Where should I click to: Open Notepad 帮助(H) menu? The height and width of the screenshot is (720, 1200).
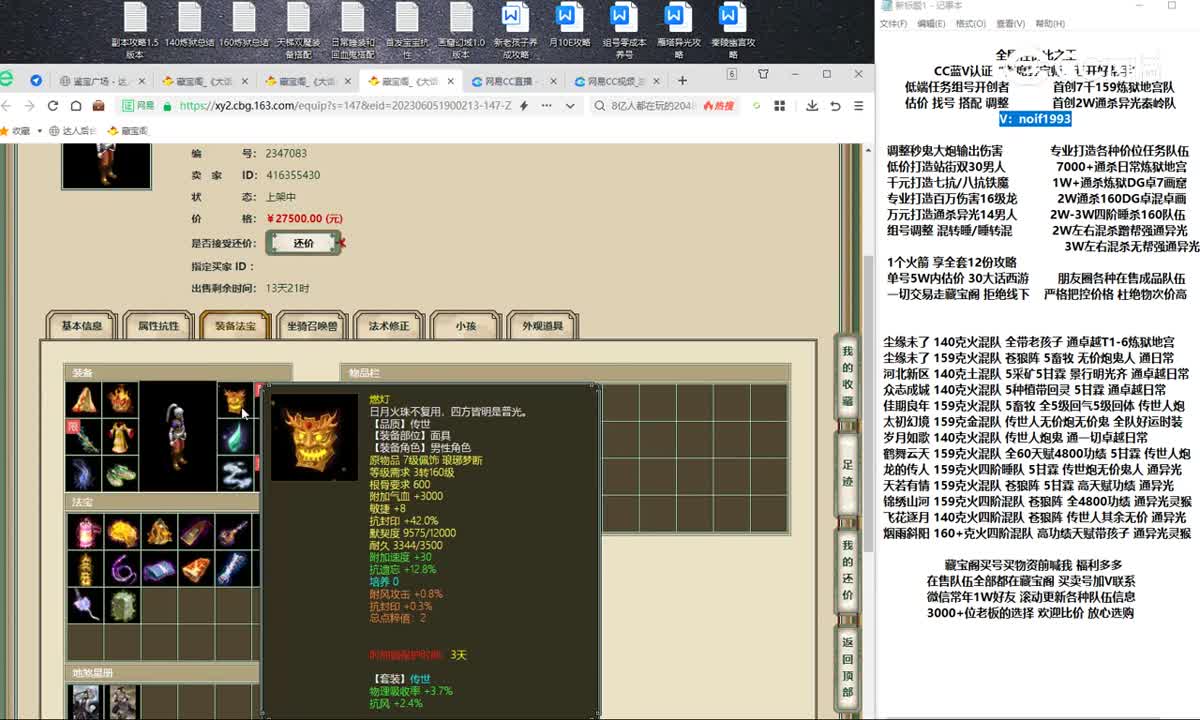pyautogui.click(x=1050, y=23)
